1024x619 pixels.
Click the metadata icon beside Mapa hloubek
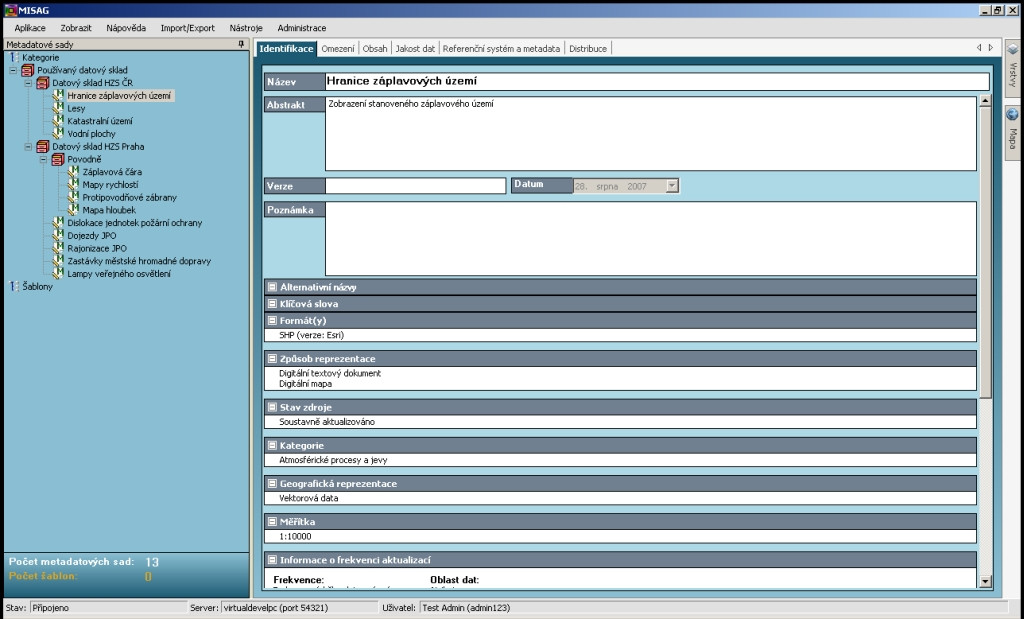[x=73, y=210]
